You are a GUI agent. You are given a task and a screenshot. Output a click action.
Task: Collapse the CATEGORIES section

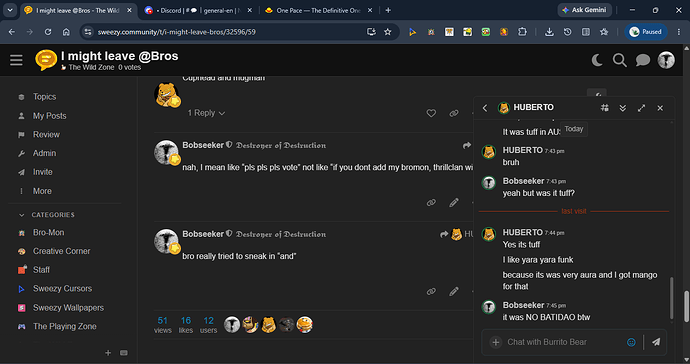pos(47,215)
